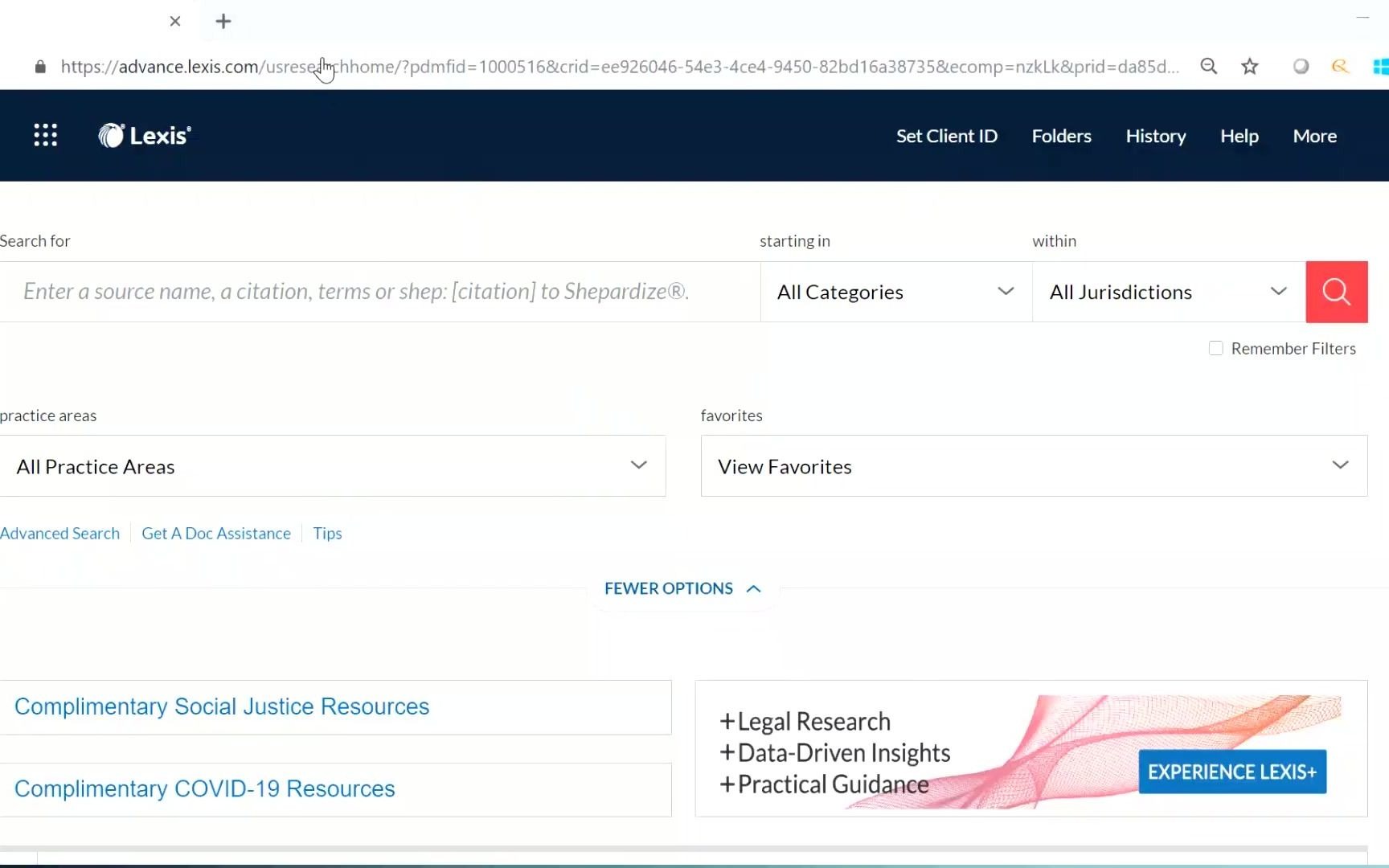Open Complimentary COVID-19 Resources
This screenshot has height=868, width=1389.
pos(205,789)
